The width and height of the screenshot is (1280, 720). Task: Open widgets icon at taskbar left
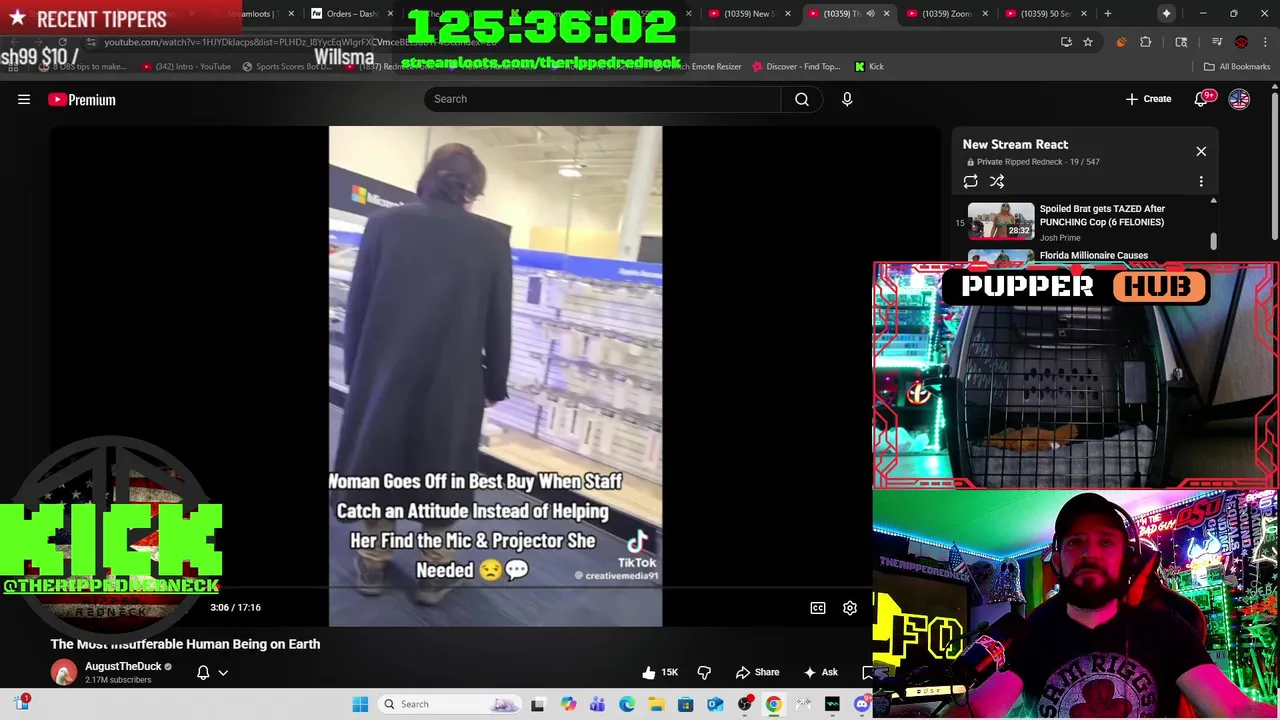tap(21, 703)
